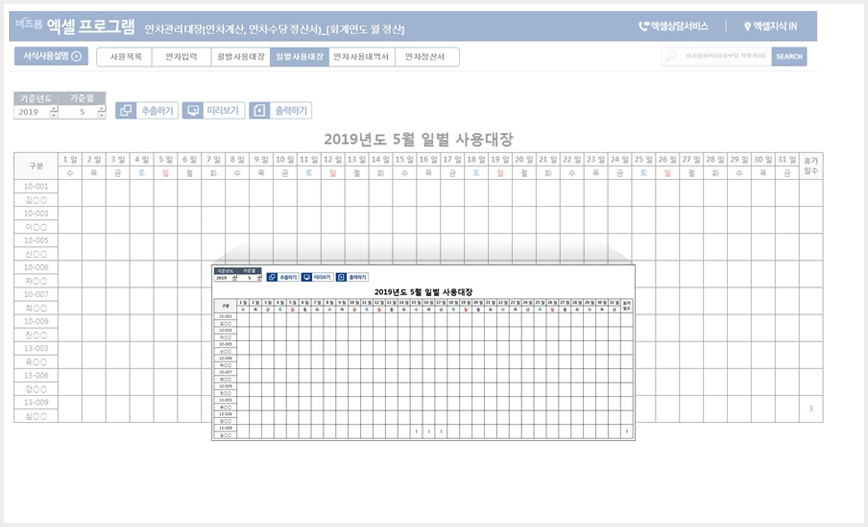Switch to the 사원목록 tab
This screenshot has width=868, height=527.
124,57
